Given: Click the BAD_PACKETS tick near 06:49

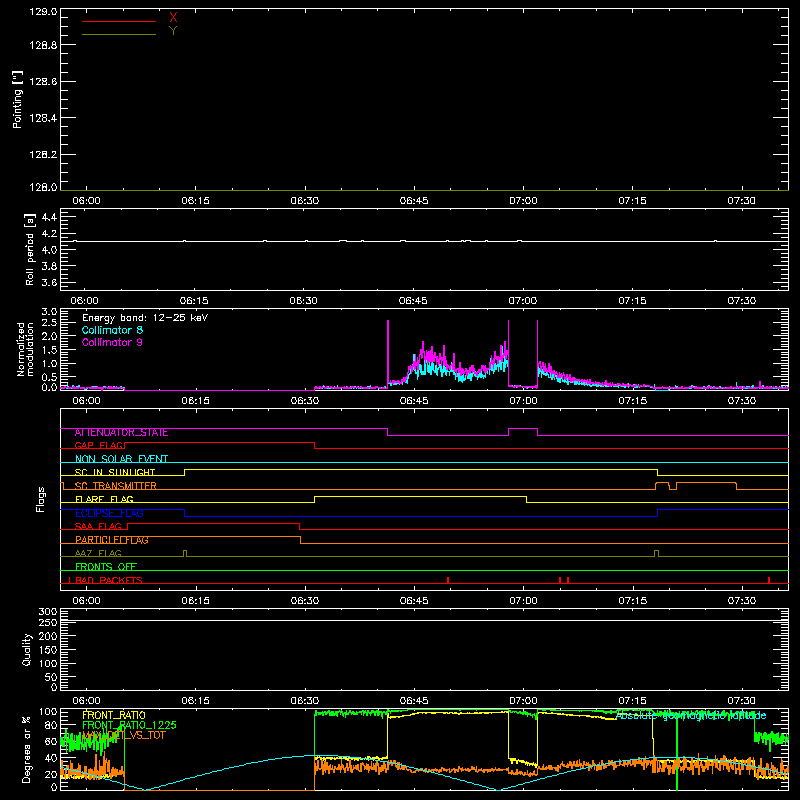Looking at the screenshot, I should click(448, 580).
